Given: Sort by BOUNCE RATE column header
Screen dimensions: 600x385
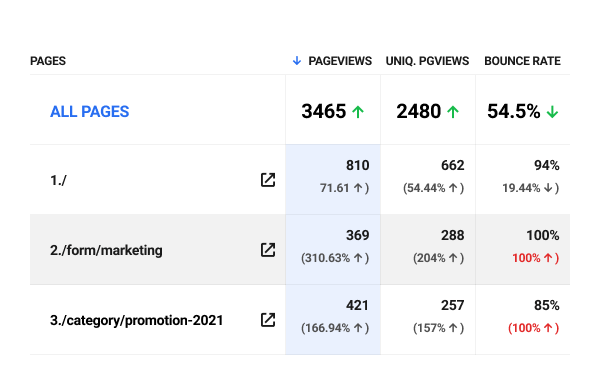Looking at the screenshot, I should coord(522,61).
